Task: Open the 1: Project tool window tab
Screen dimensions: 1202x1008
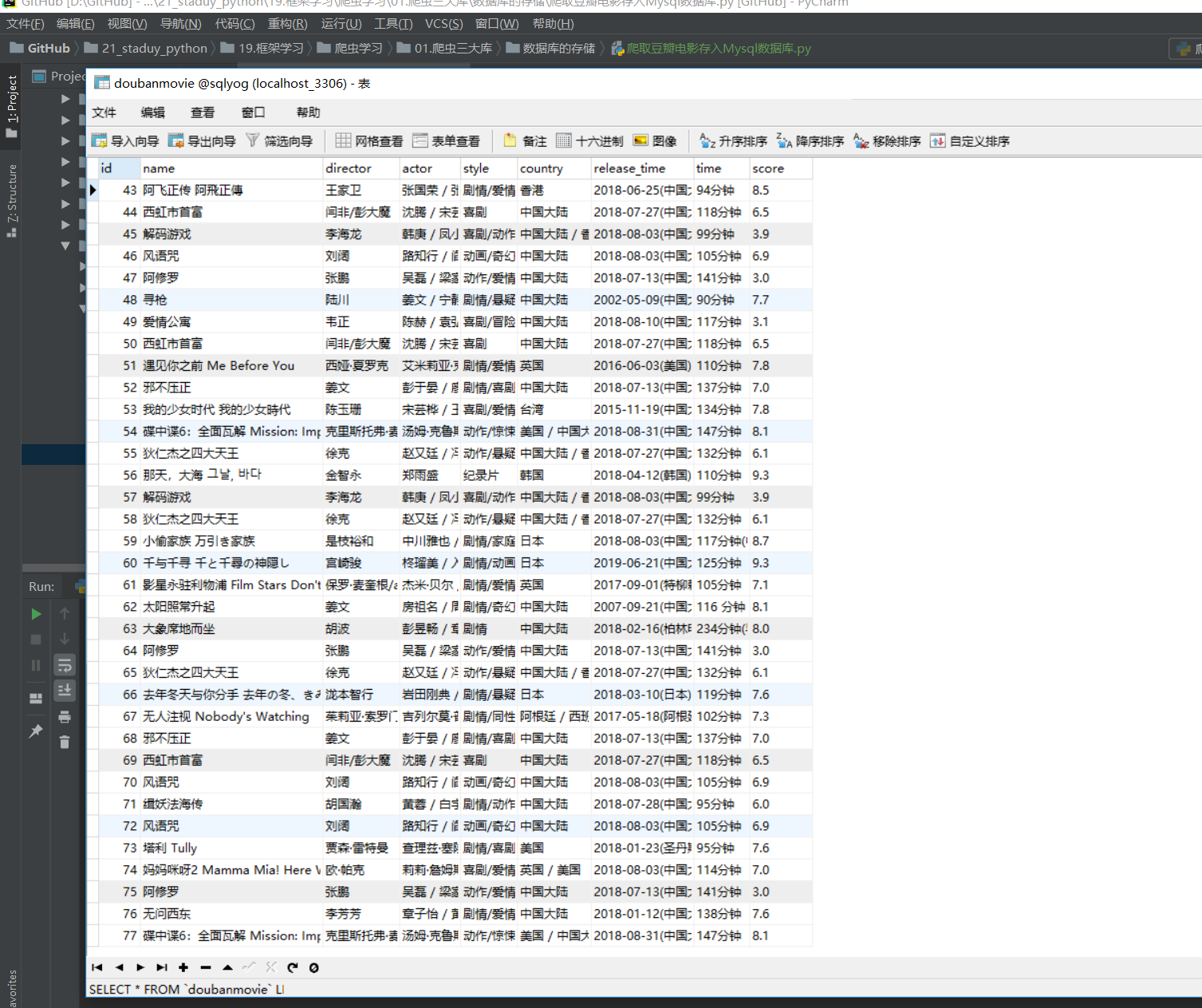Action: [12, 106]
